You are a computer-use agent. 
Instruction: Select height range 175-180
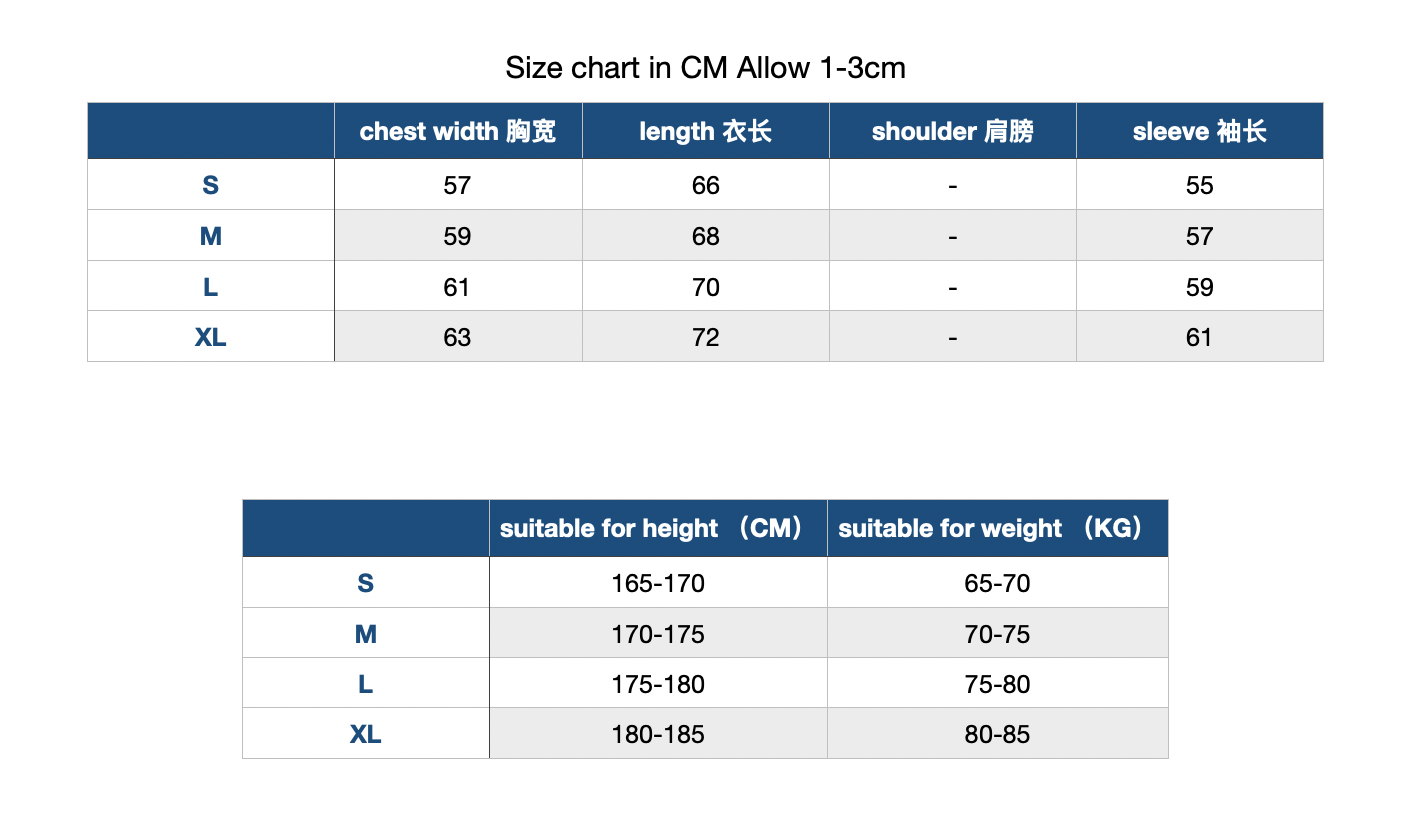pos(658,684)
